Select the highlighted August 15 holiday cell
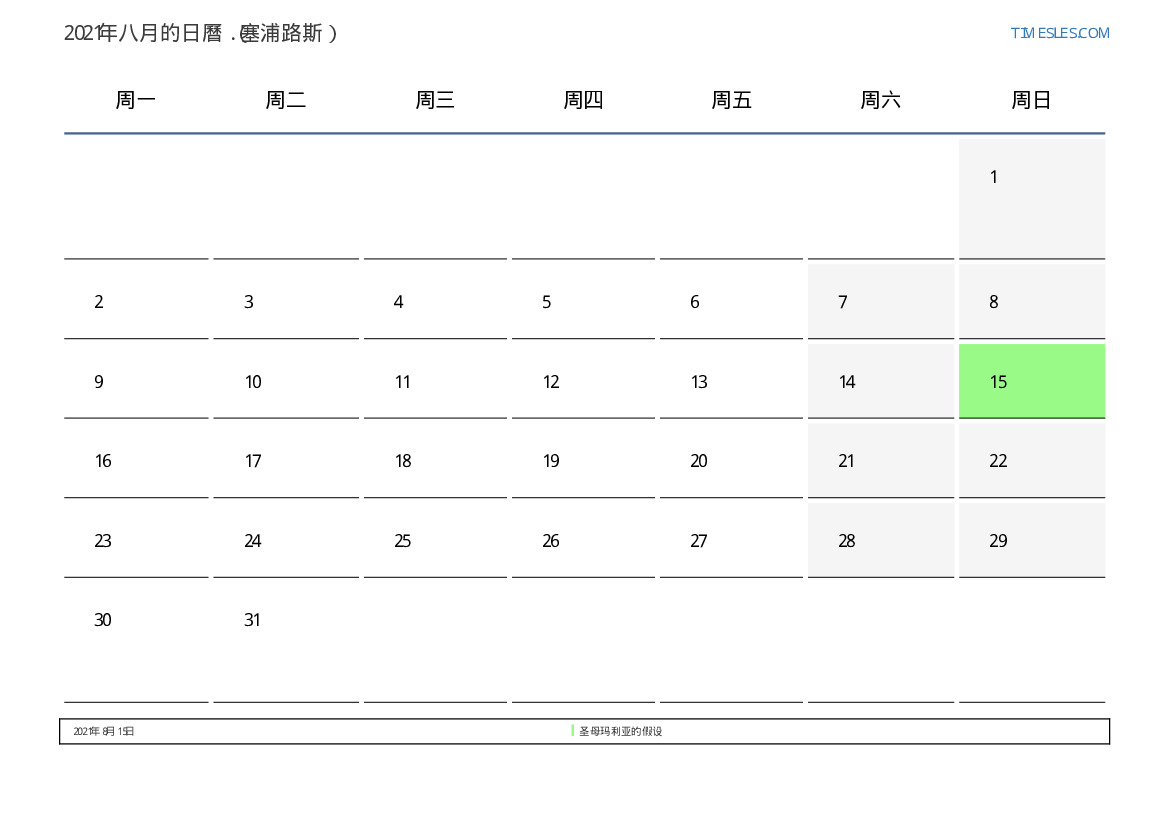The image size is (1169, 827). pos(1031,381)
